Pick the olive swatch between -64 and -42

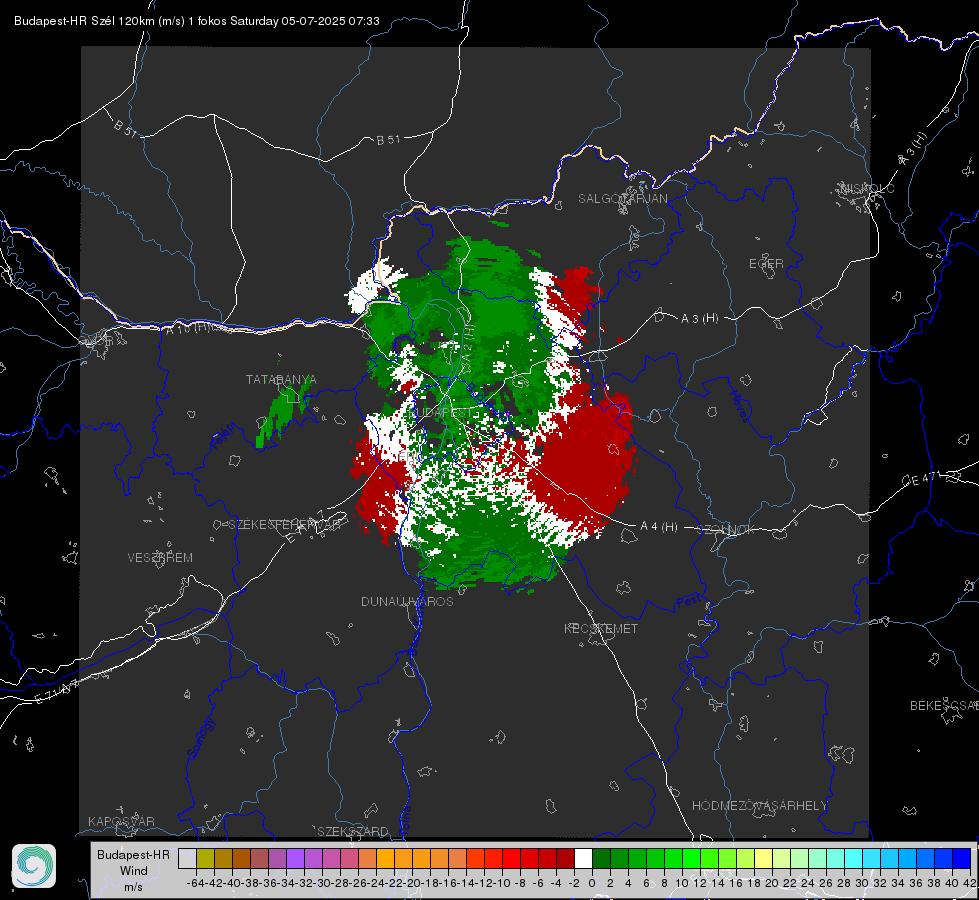point(205,858)
